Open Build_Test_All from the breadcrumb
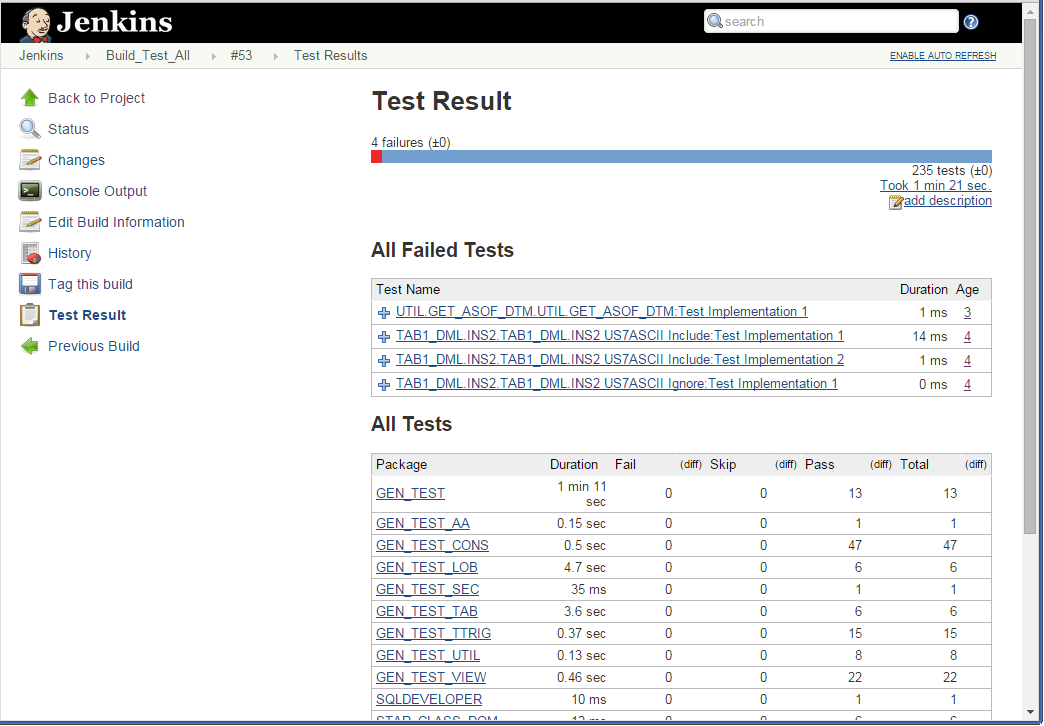The width and height of the screenshot is (1044, 726). click(147, 56)
